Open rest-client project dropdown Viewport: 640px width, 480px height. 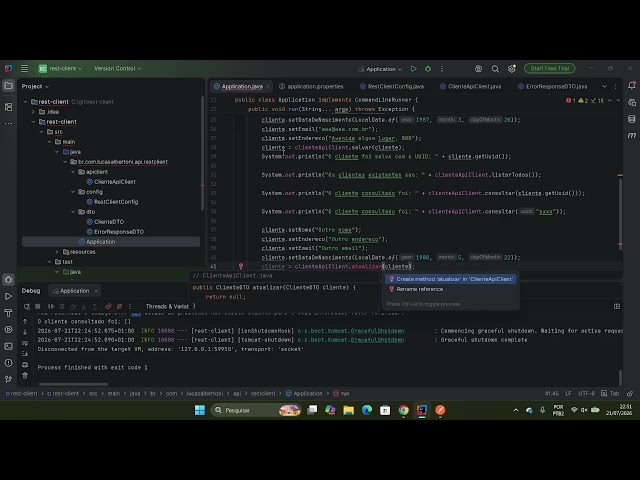click(x=60, y=69)
